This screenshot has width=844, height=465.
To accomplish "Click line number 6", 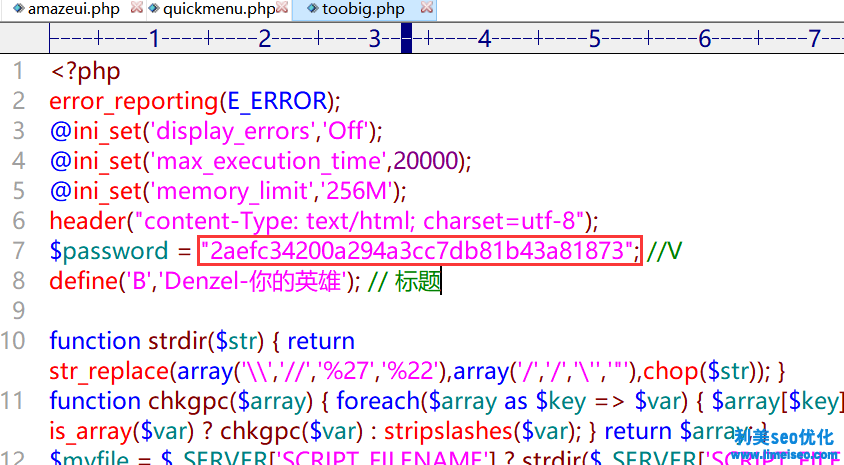I will pyautogui.click(x=18, y=221).
